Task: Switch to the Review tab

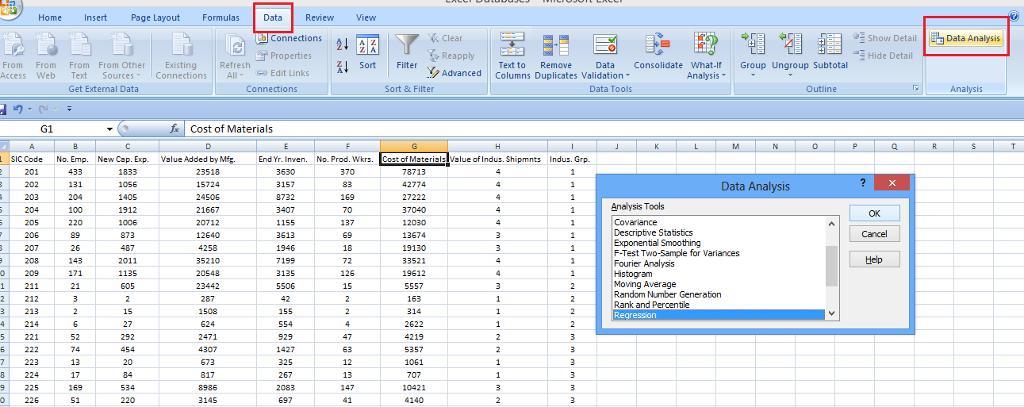Action: (319, 18)
